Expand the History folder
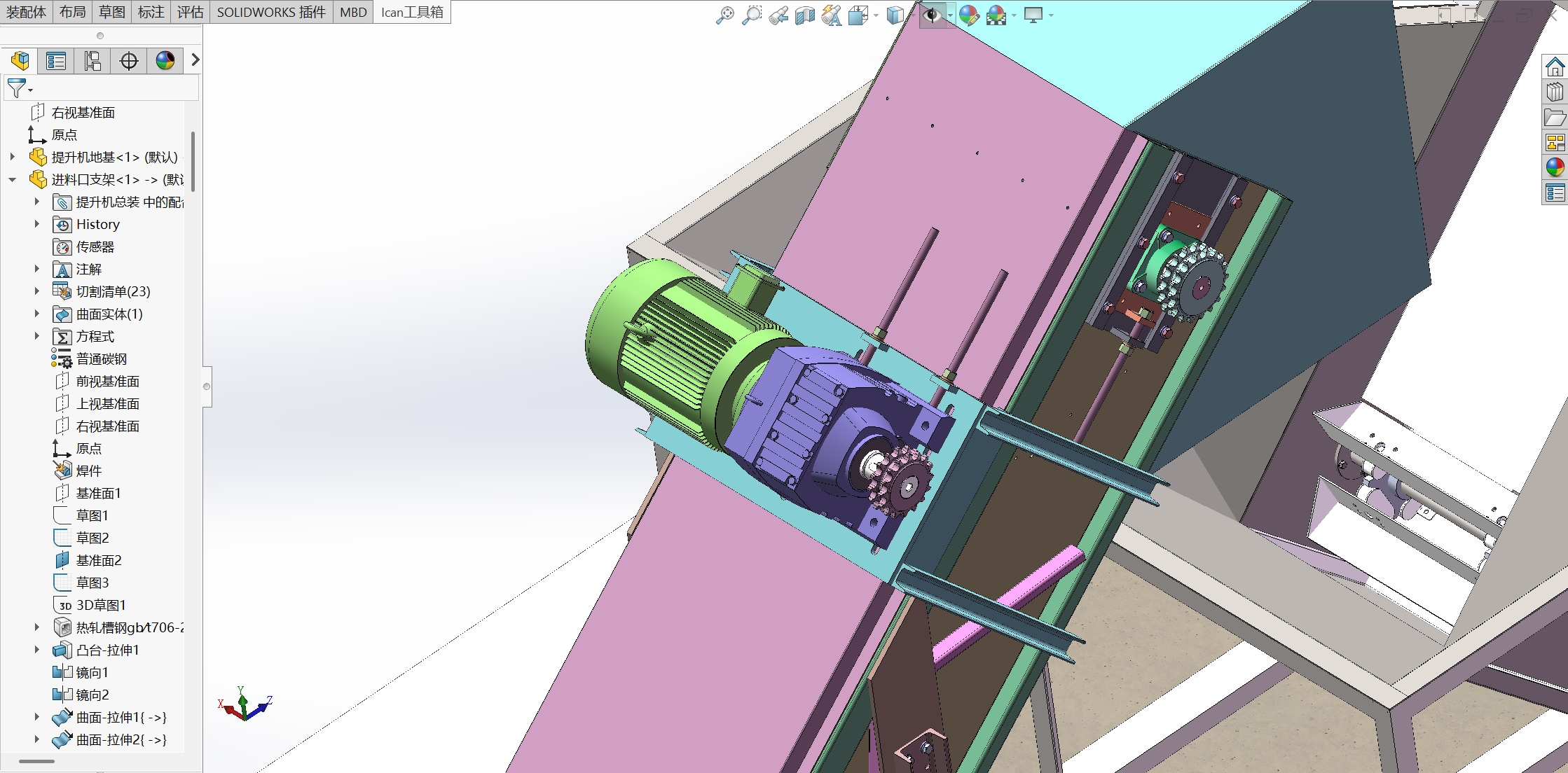 point(37,224)
